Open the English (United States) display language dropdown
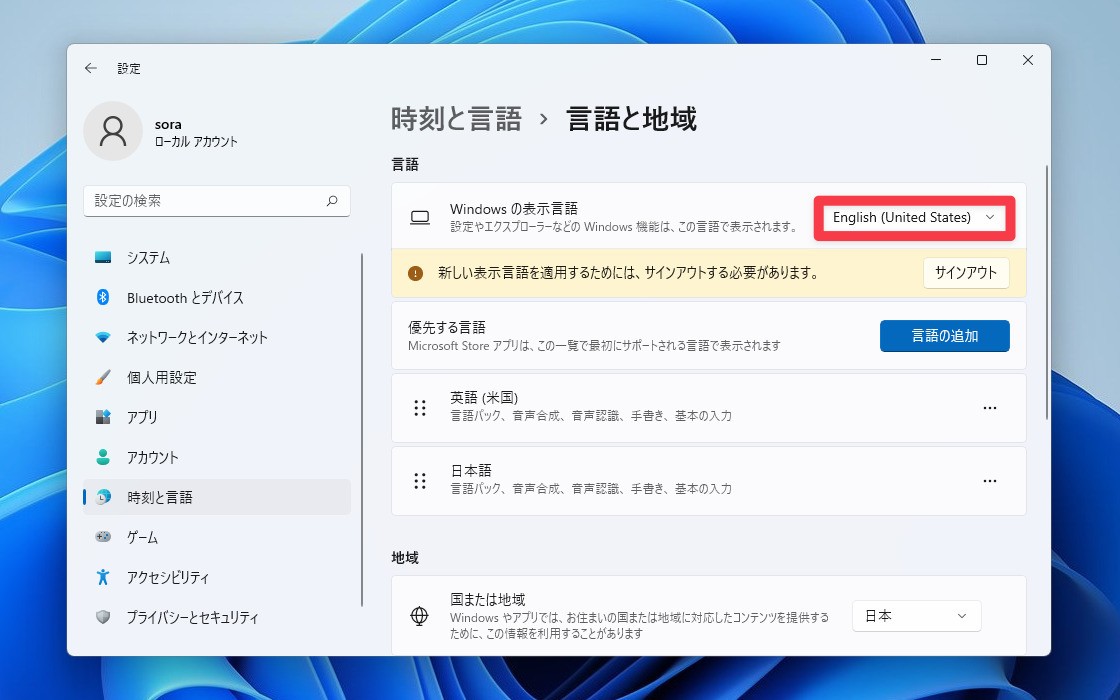Image resolution: width=1120 pixels, height=700 pixels. (x=914, y=217)
